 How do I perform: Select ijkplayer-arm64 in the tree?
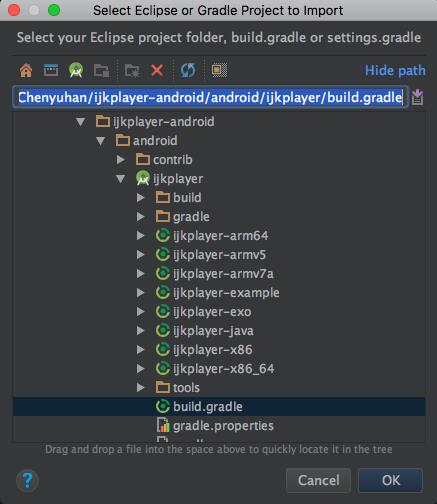tap(219, 236)
